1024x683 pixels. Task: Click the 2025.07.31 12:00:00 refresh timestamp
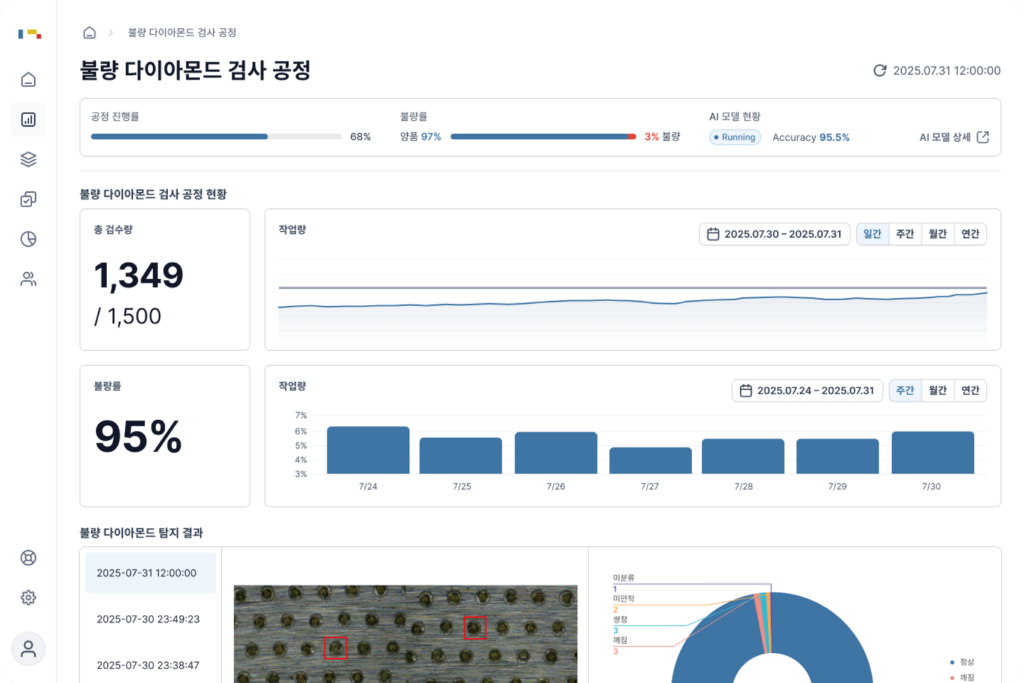click(x=947, y=71)
